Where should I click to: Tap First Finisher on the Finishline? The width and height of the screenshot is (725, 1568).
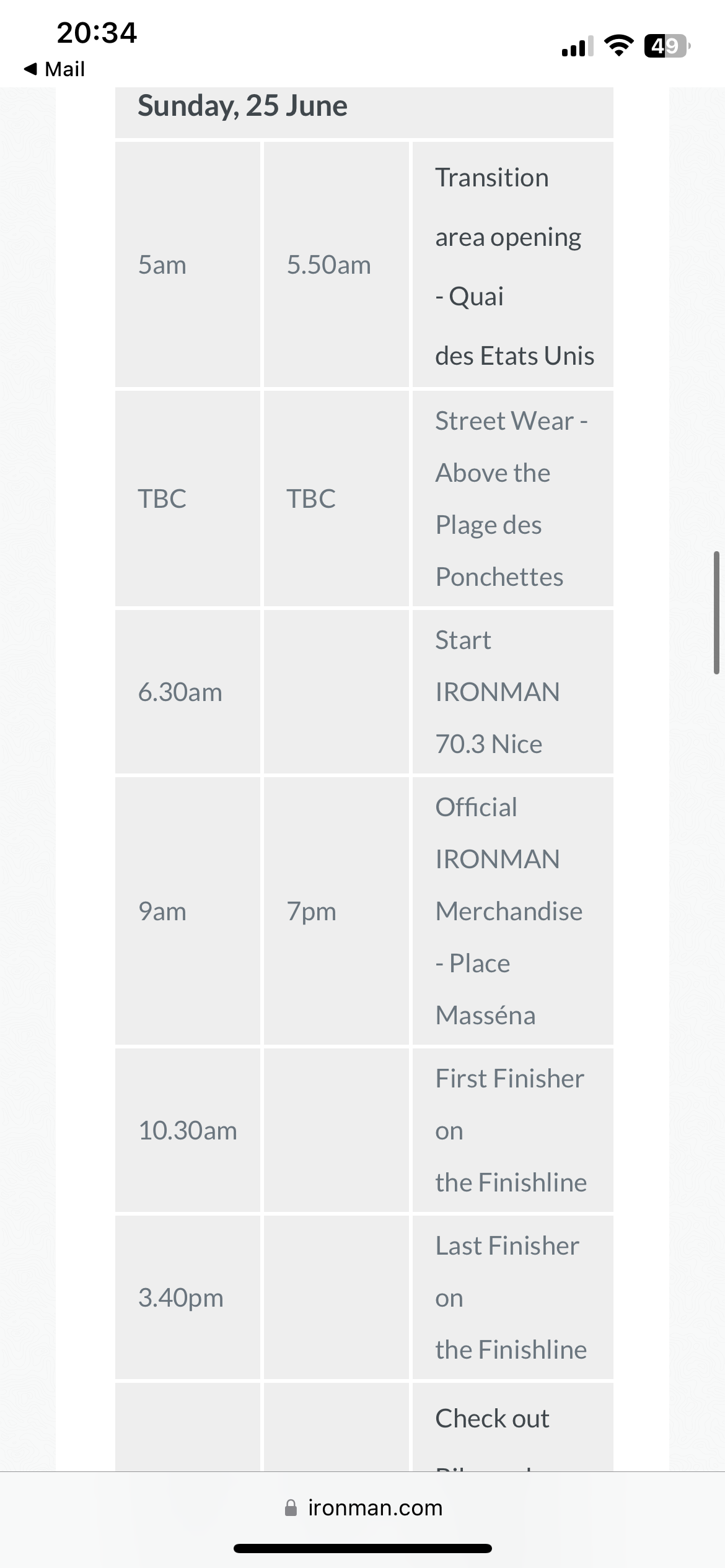click(x=513, y=1130)
